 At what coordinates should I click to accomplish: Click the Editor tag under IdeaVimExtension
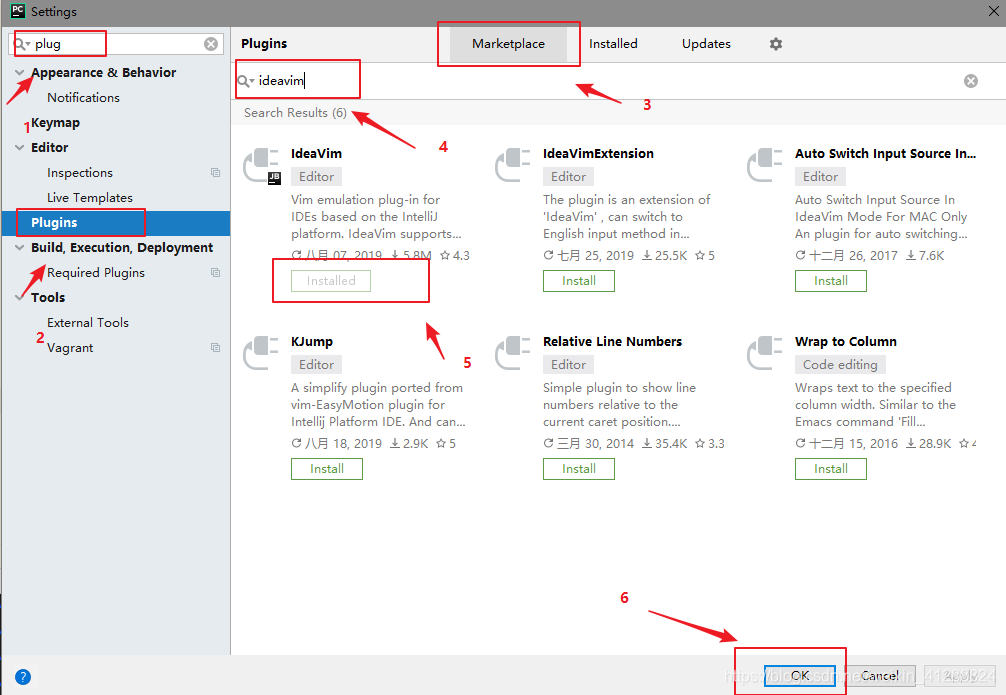tap(568, 176)
